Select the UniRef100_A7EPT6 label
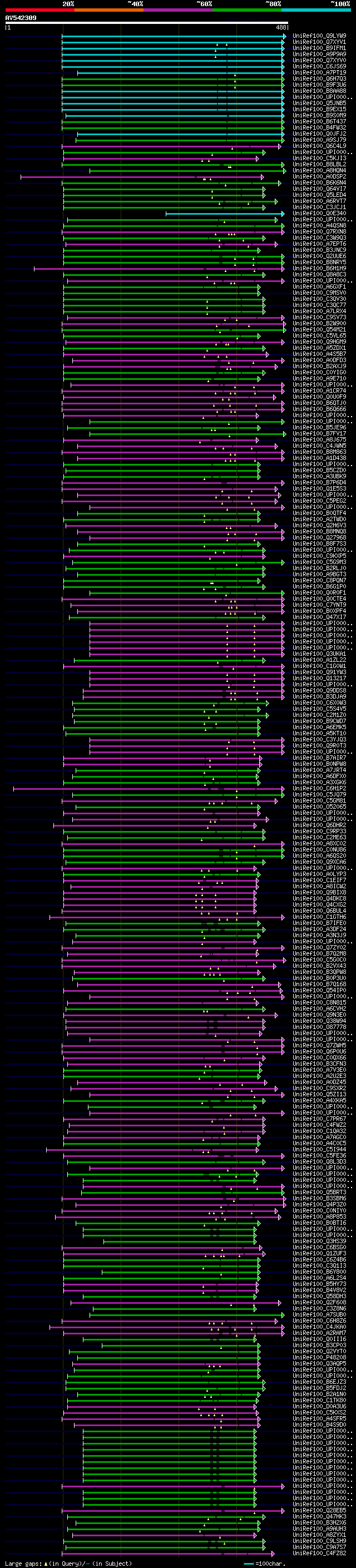 [x=319, y=244]
